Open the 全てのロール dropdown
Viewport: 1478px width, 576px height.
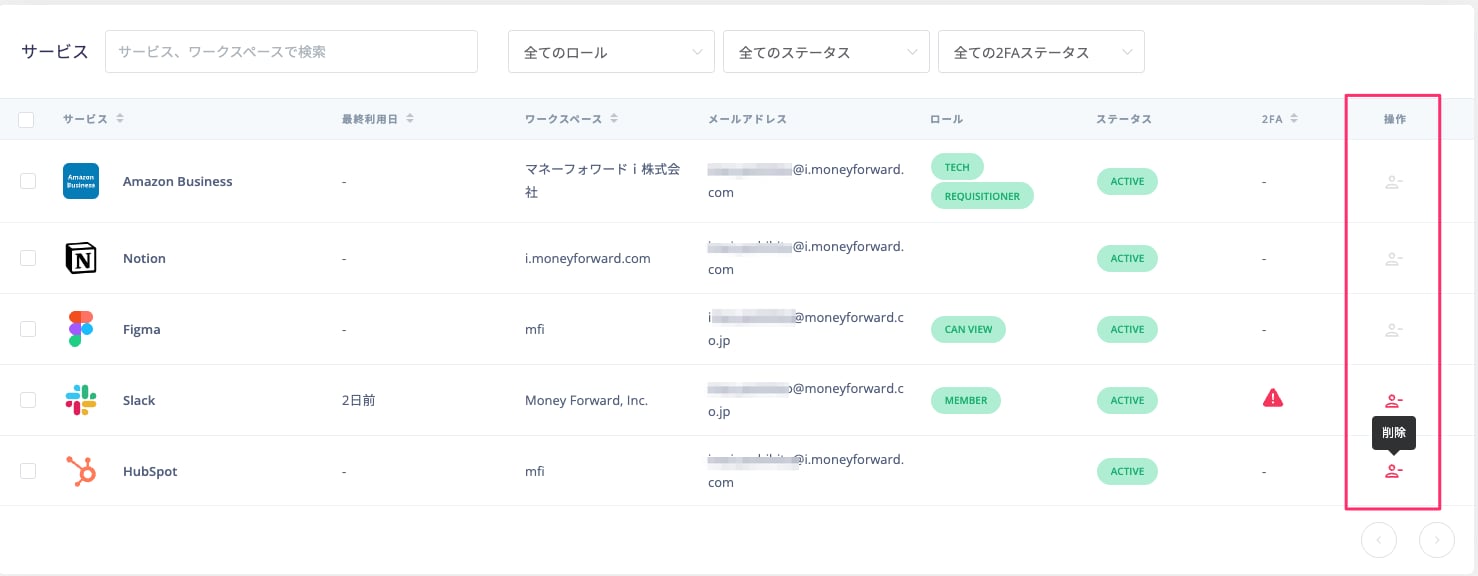point(611,52)
